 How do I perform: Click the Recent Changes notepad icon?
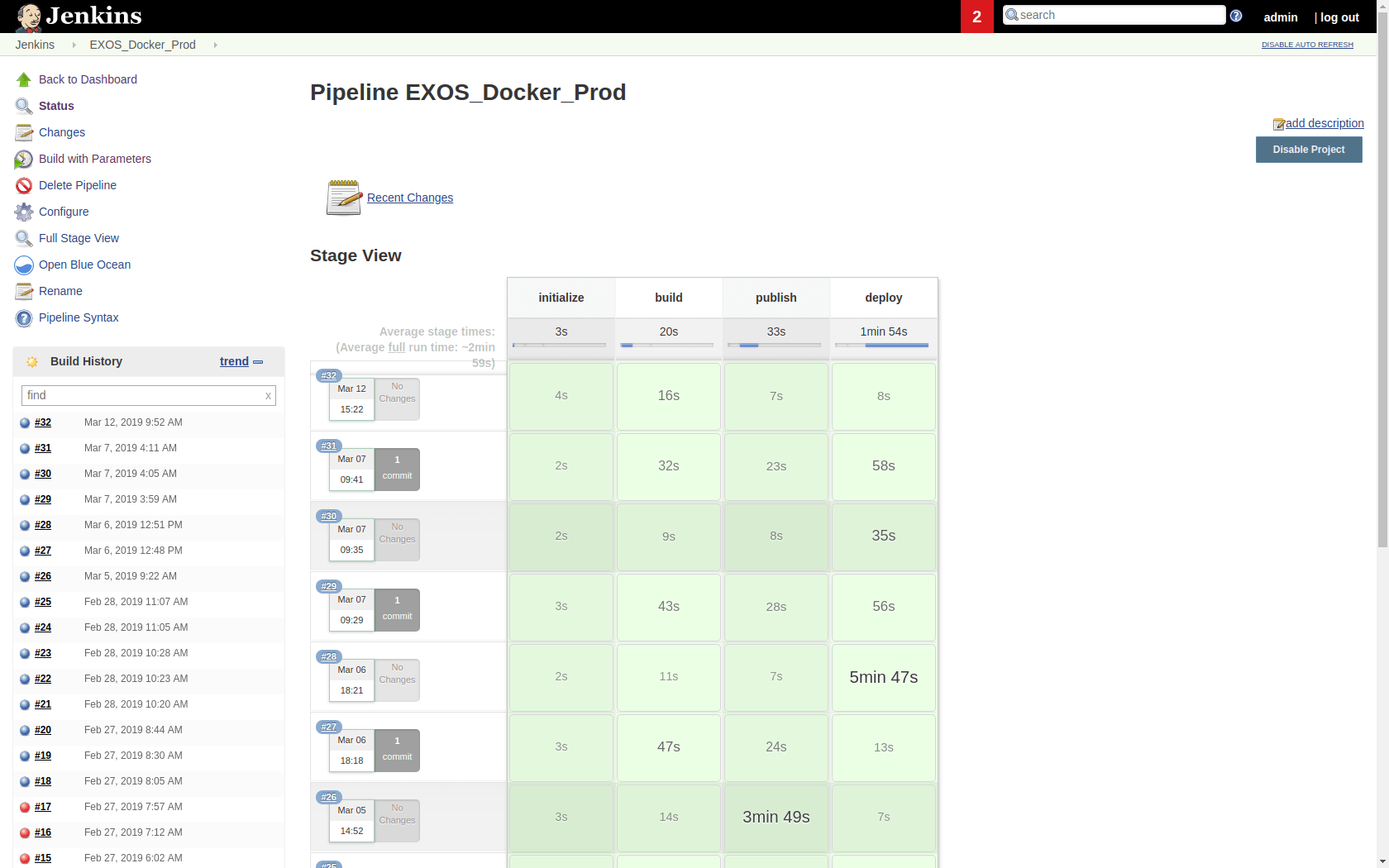pyautogui.click(x=343, y=198)
